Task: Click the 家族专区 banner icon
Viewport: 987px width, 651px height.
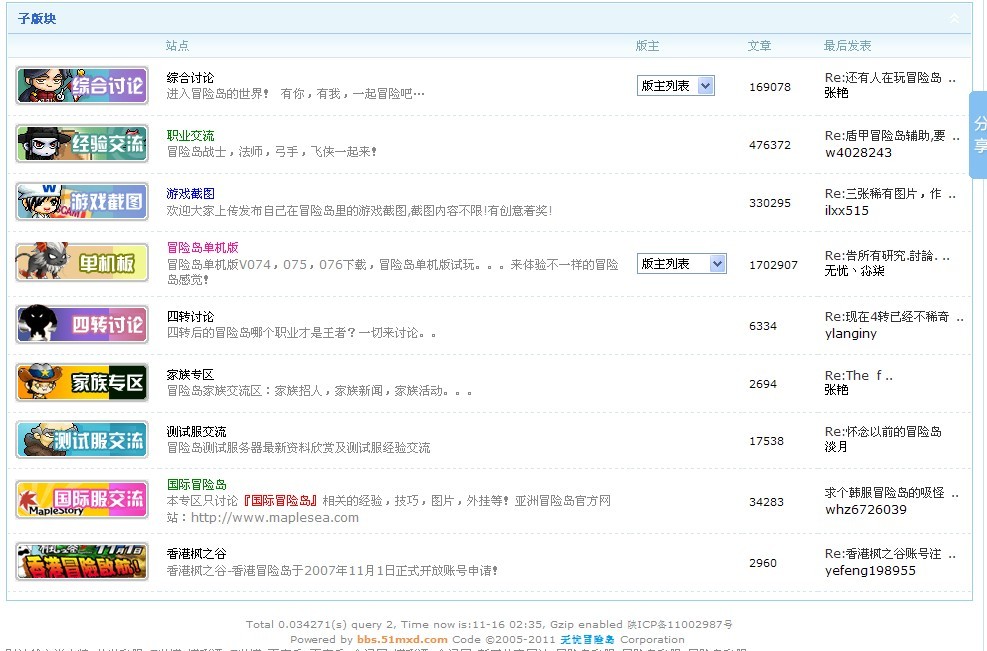Action: [82, 383]
